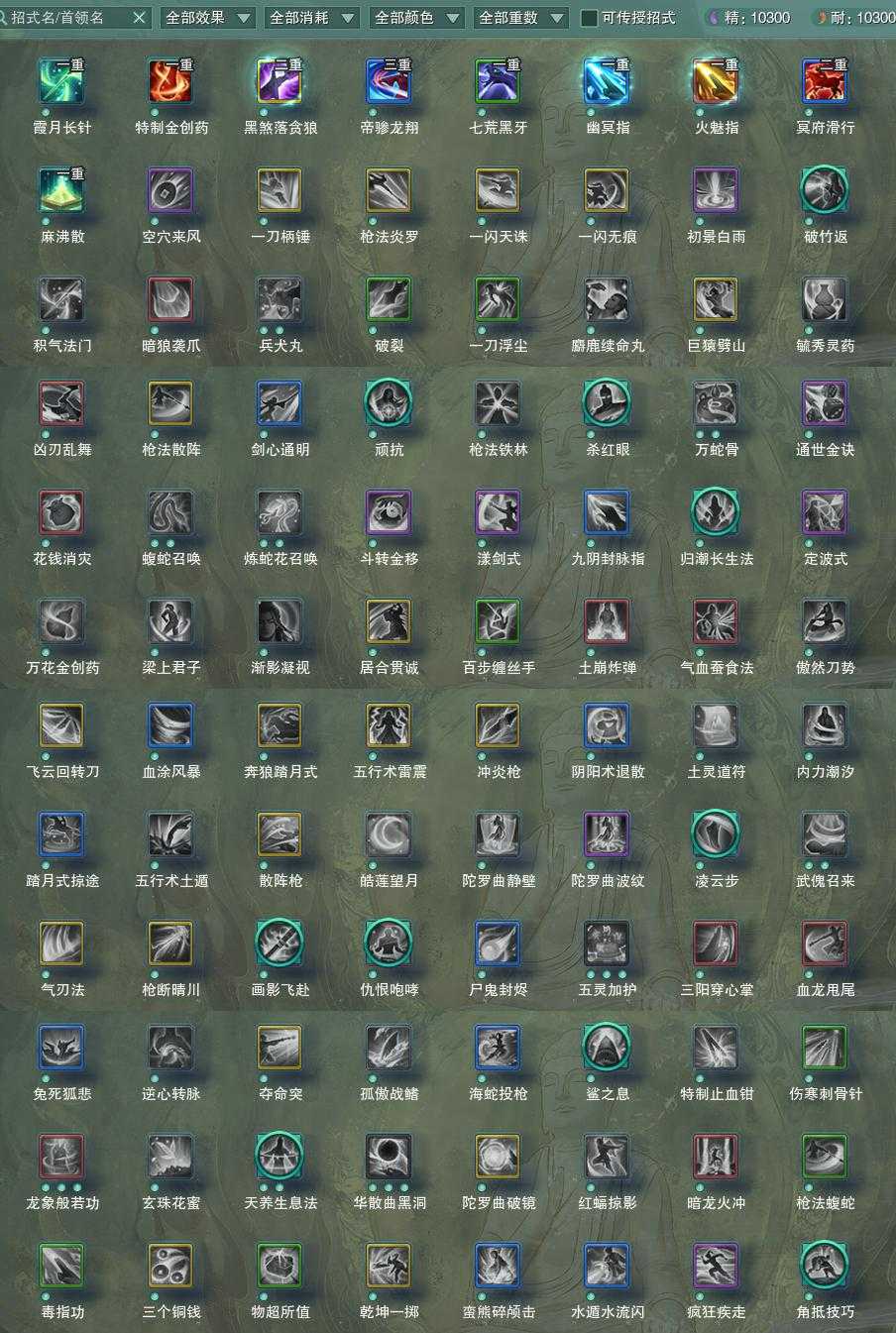This screenshot has width=896, height=1333.
Task: Select the 归潮长生法 skill icon
Action: pos(716,512)
